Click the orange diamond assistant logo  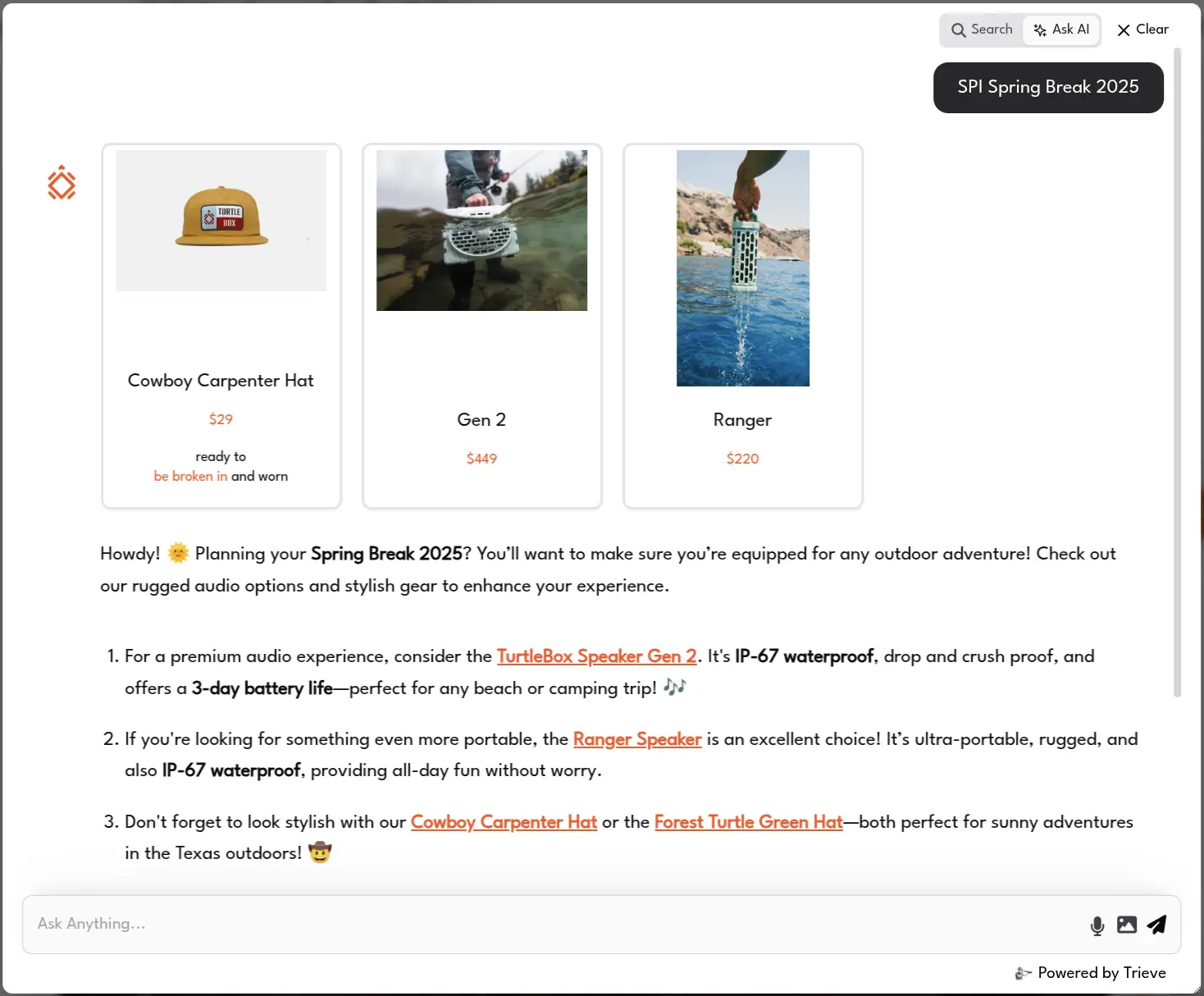coord(62,183)
